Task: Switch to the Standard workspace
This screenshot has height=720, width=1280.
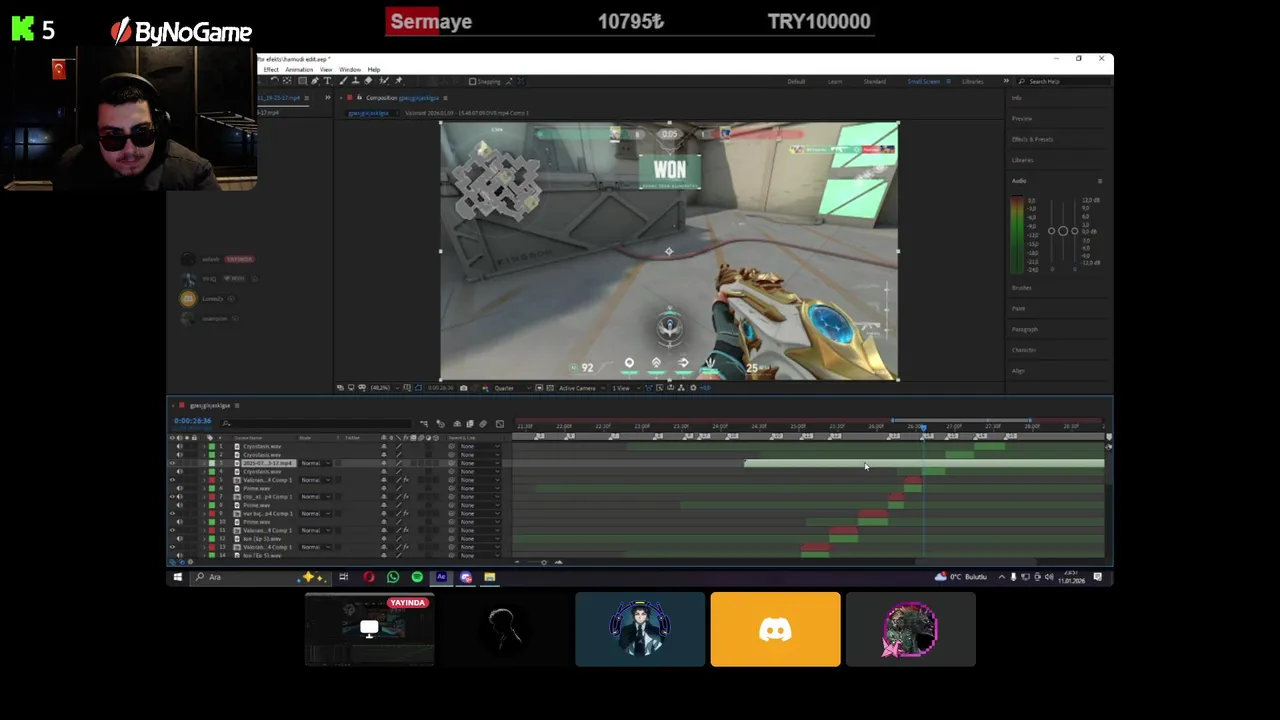Action: point(874,81)
